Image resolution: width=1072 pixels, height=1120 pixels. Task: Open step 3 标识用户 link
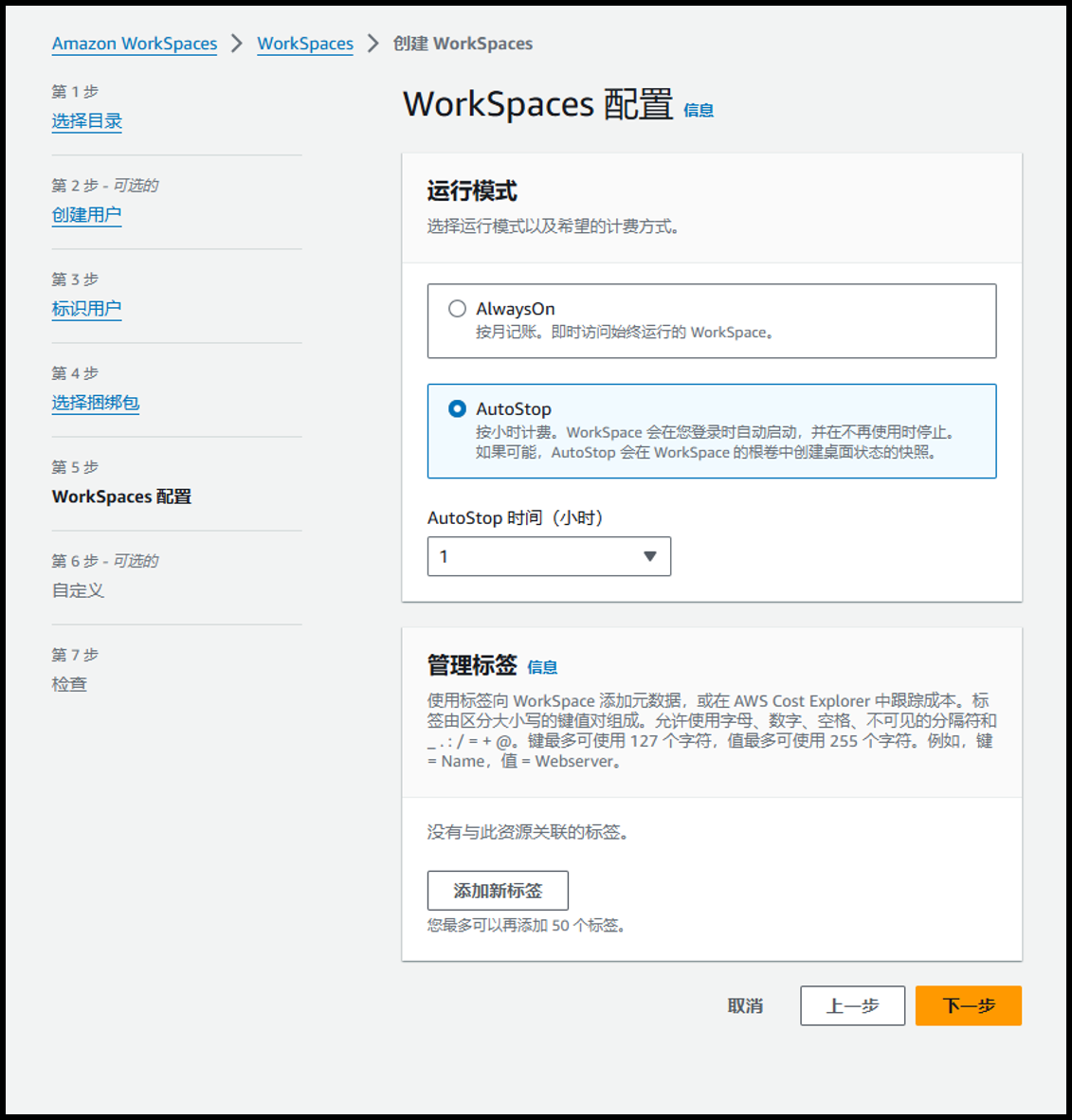click(x=86, y=309)
